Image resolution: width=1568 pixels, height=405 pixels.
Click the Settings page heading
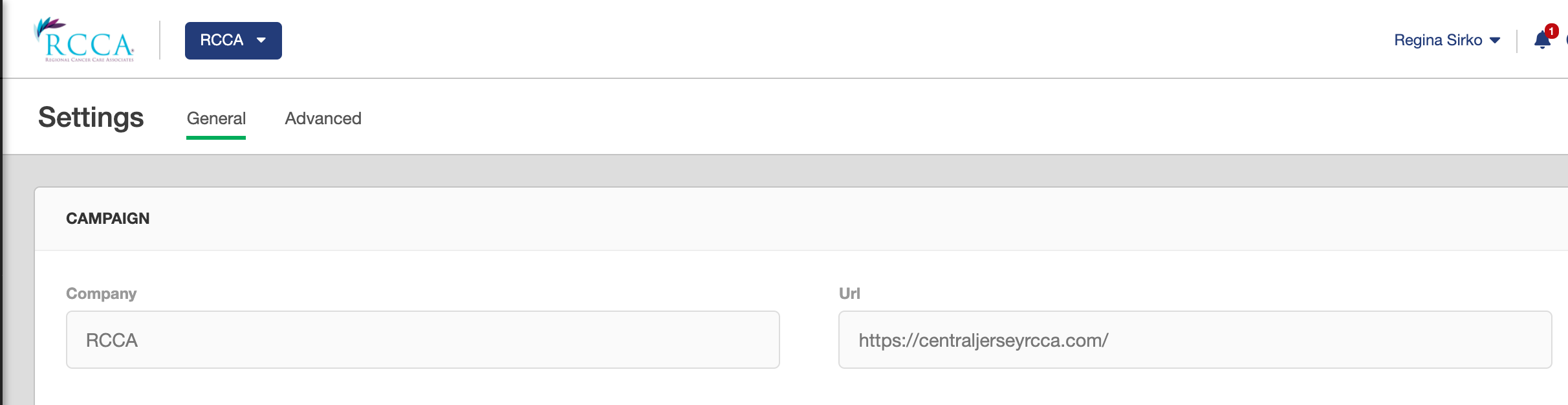pyautogui.click(x=91, y=118)
